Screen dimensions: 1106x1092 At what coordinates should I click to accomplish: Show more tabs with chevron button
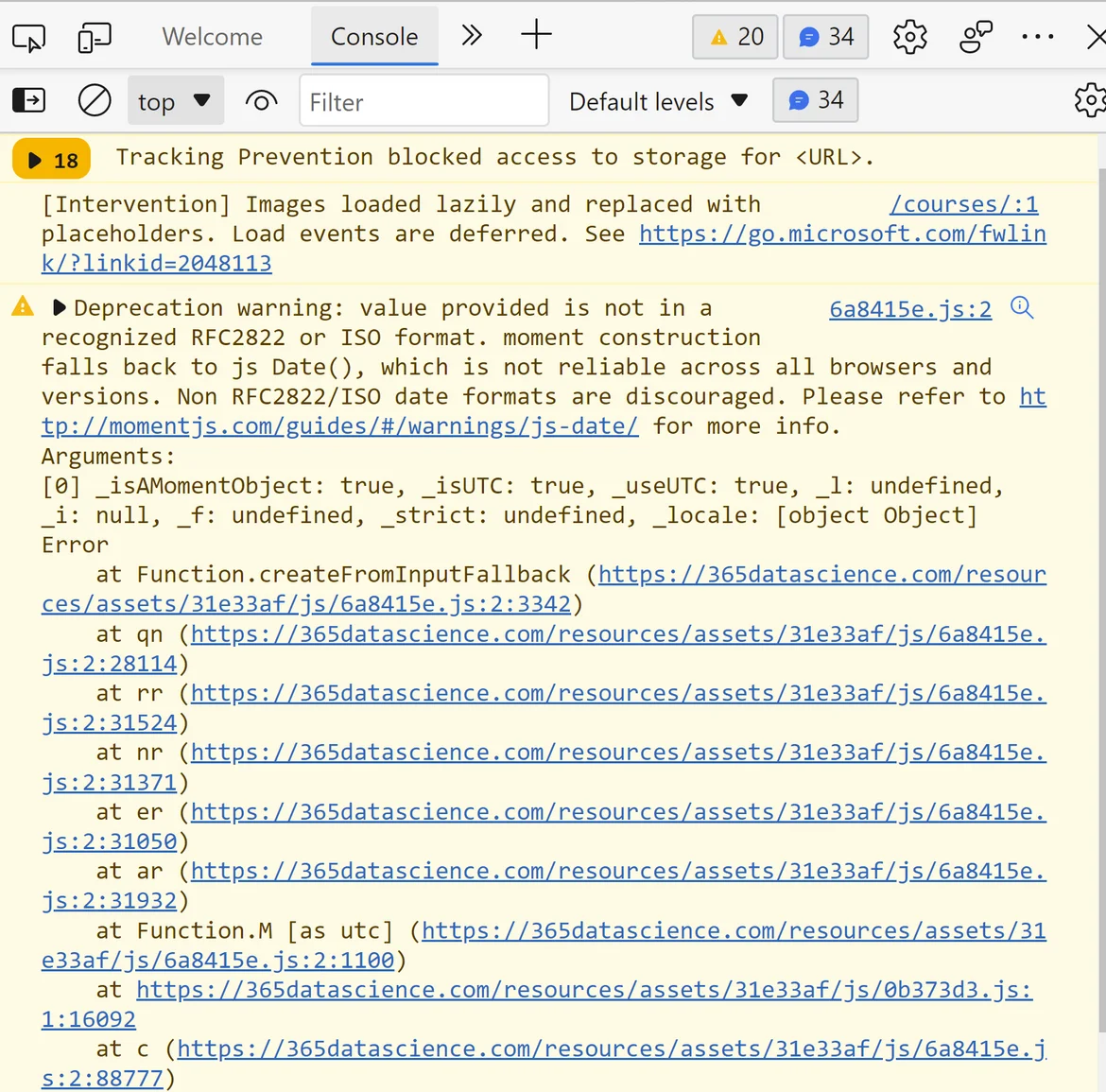click(471, 37)
